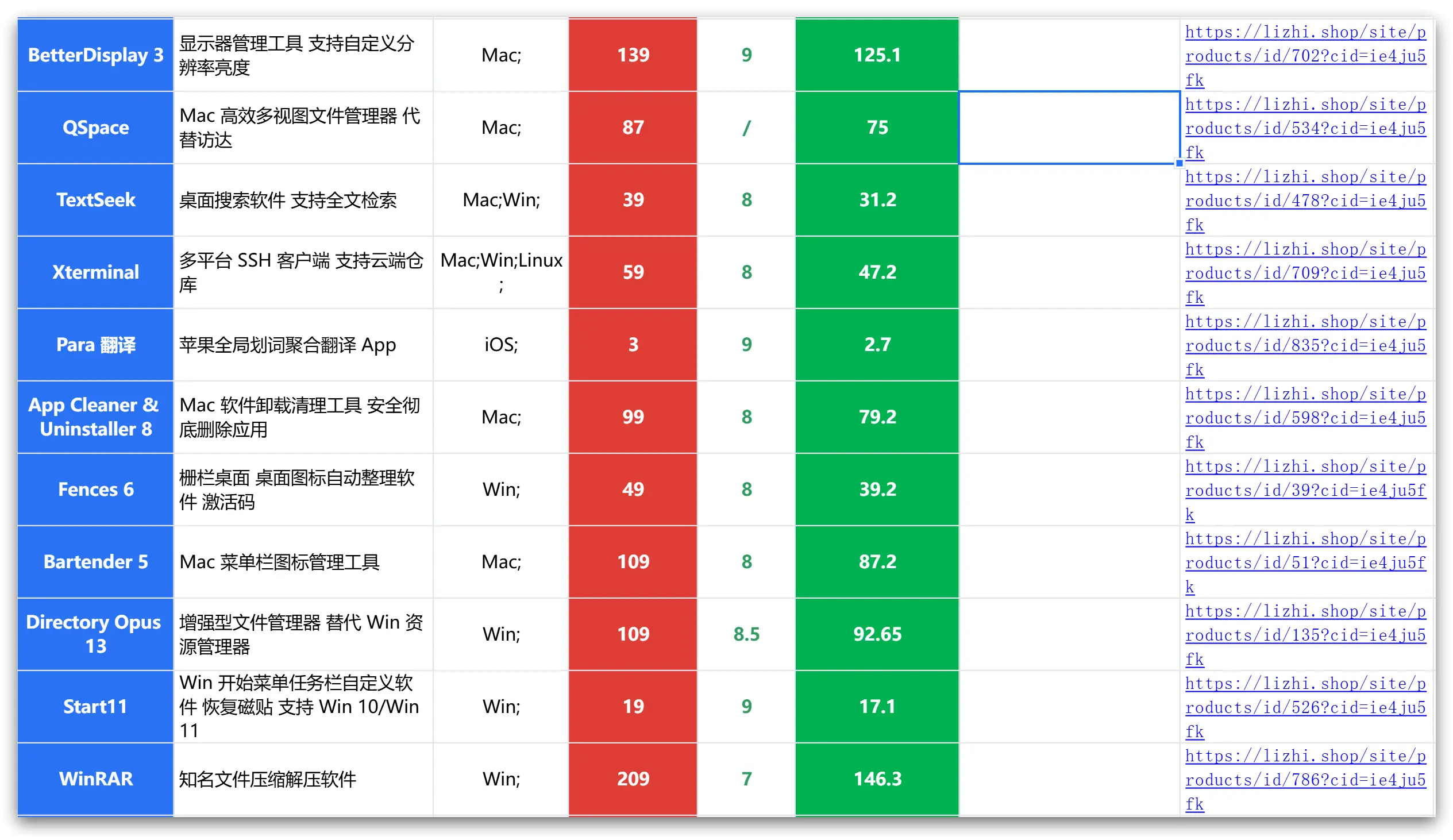Screen dimensions: 1453x840
Task: Click the green cell 47.2
Action: (877, 272)
